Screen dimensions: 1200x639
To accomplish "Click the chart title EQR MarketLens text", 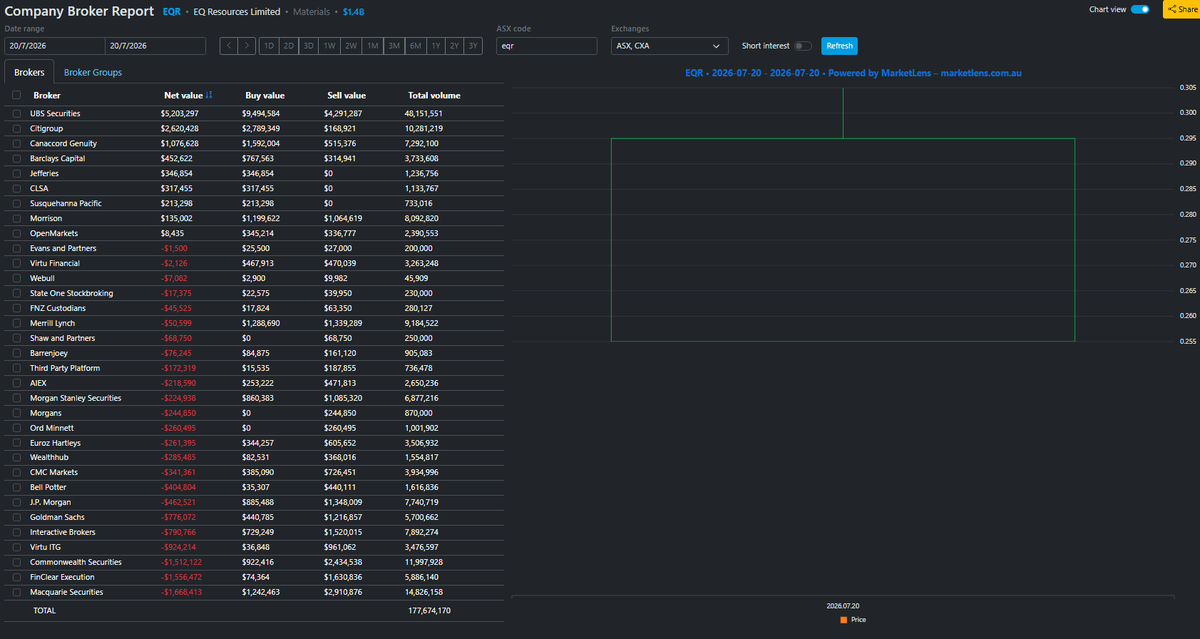I will coord(853,73).
